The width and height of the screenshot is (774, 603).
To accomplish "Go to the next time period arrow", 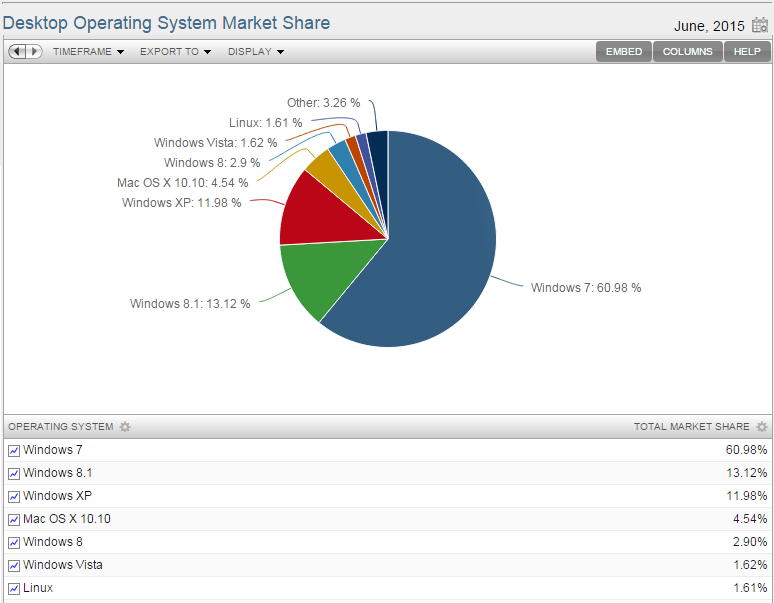I will [x=34, y=52].
